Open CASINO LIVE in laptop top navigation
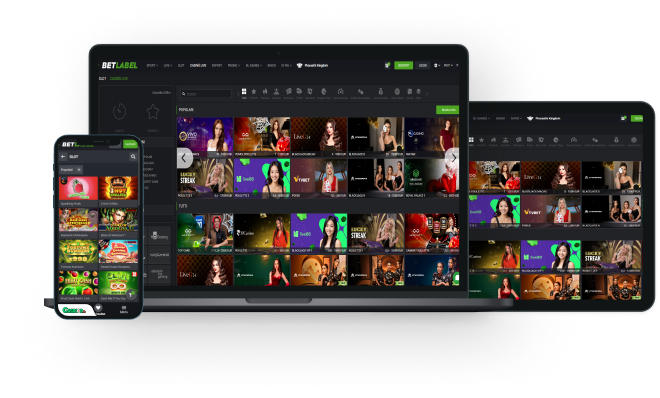Image resolution: width=660 pixels, height=398 pixels. click(198, 66)
